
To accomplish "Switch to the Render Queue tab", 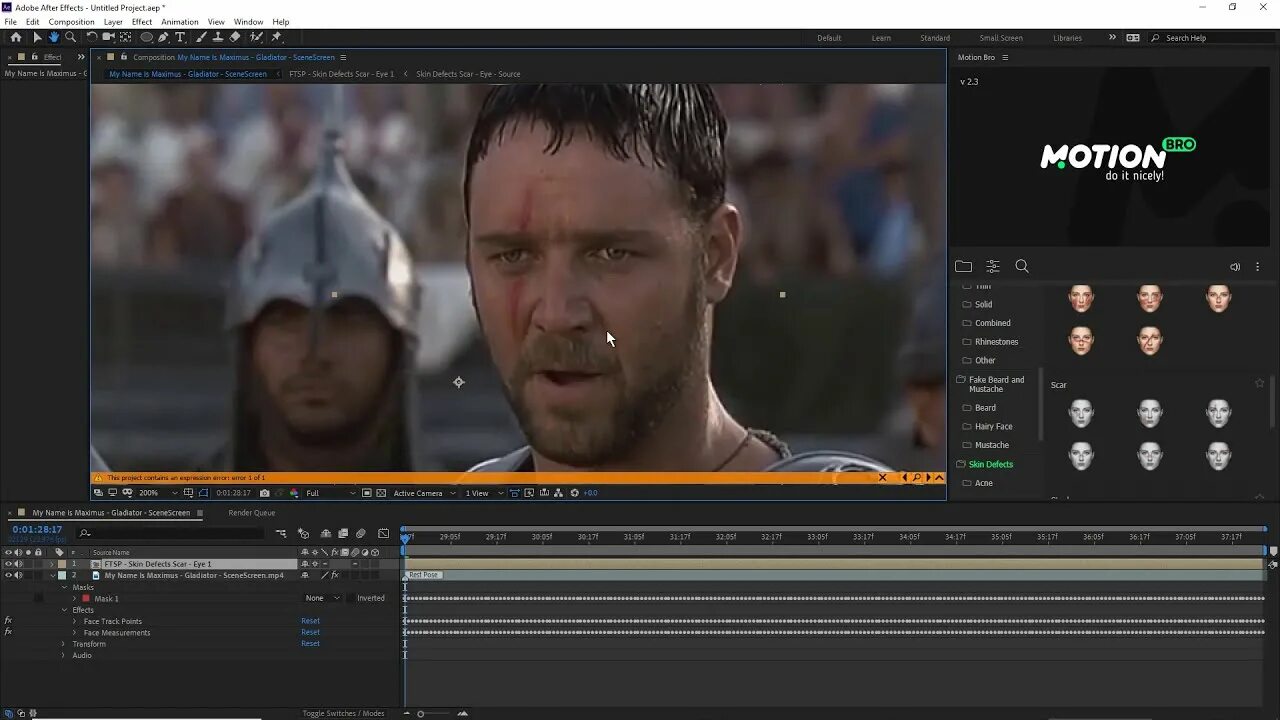I will pyautogui.click(x=252, y=513).
